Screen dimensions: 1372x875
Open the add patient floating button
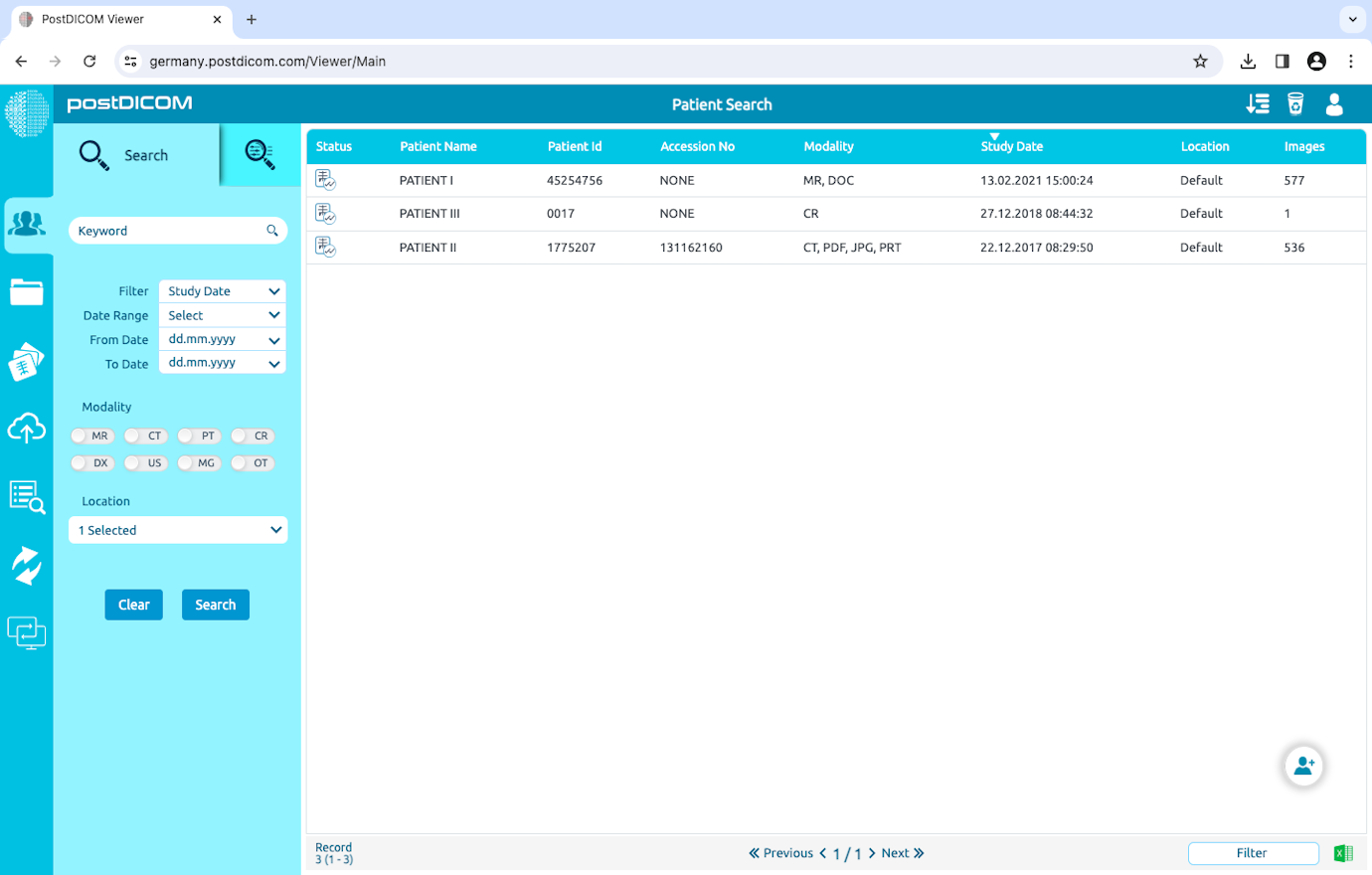coord(1302,766)
